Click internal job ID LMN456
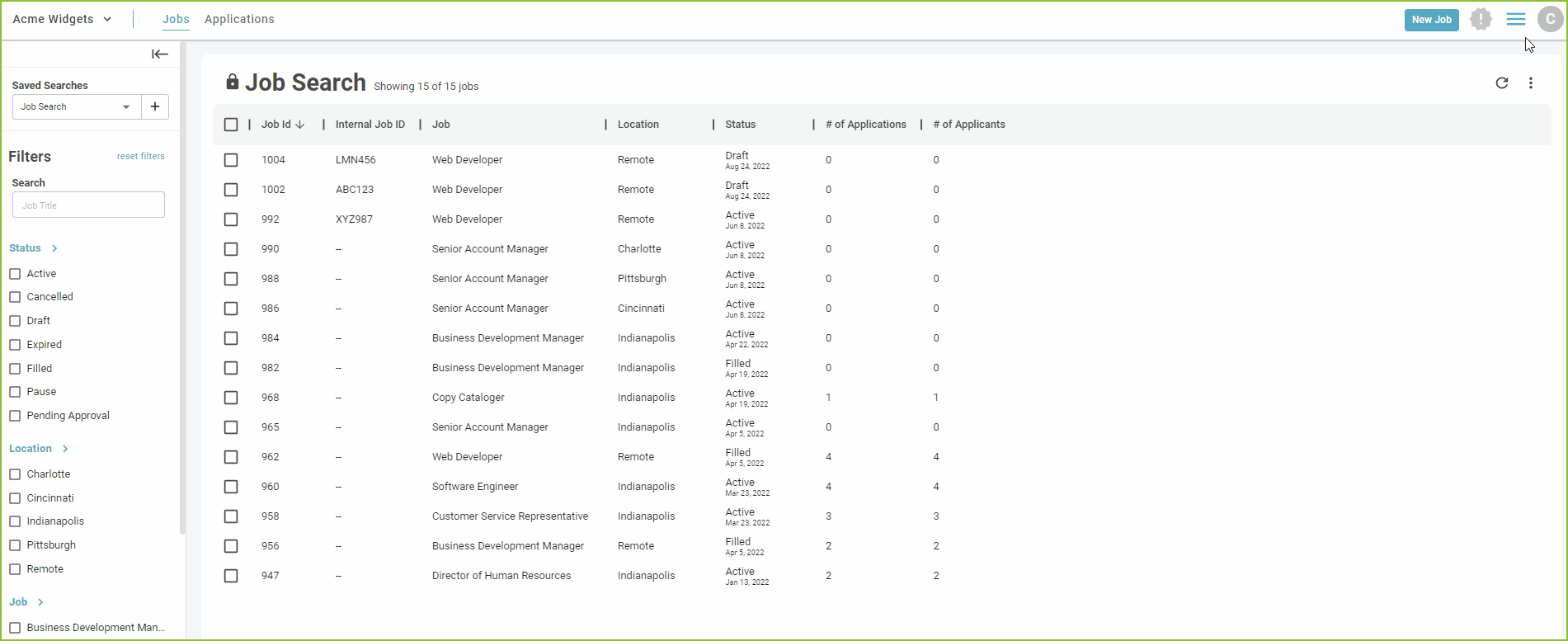Image resolution: width=1568 pixels, height=641 pixels. pyautogui.click(x=356, y=160)
